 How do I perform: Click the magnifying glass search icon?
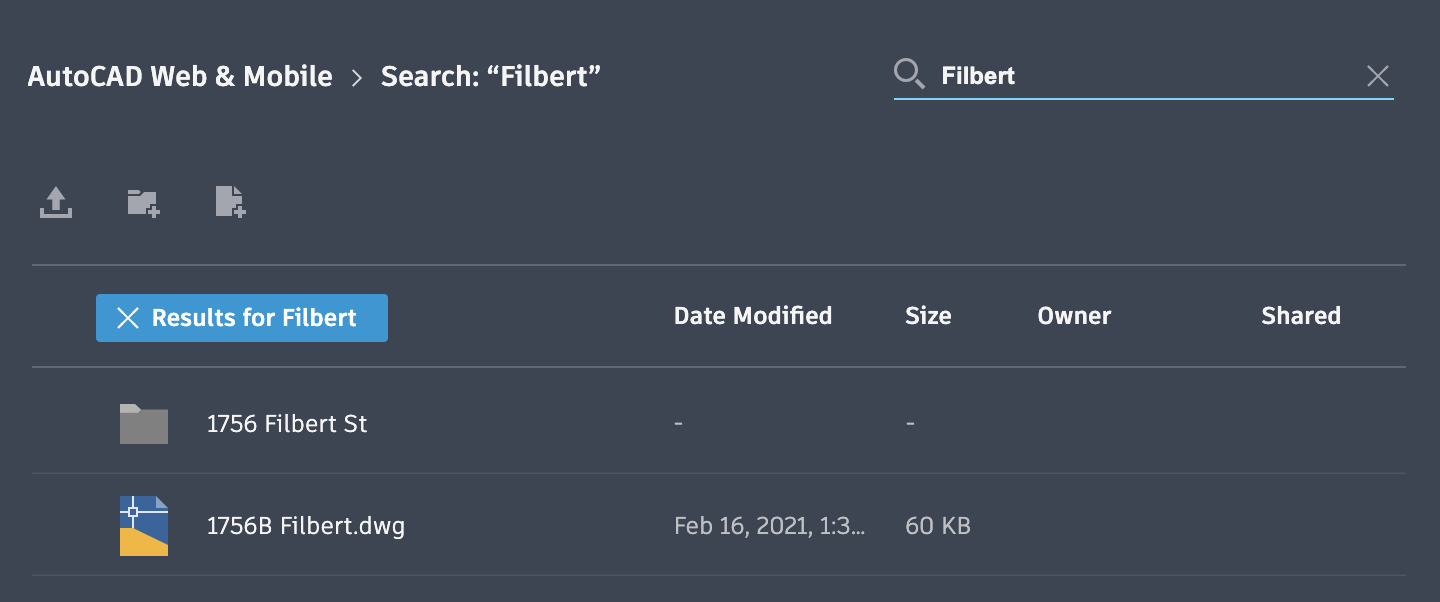coord(909,75)
